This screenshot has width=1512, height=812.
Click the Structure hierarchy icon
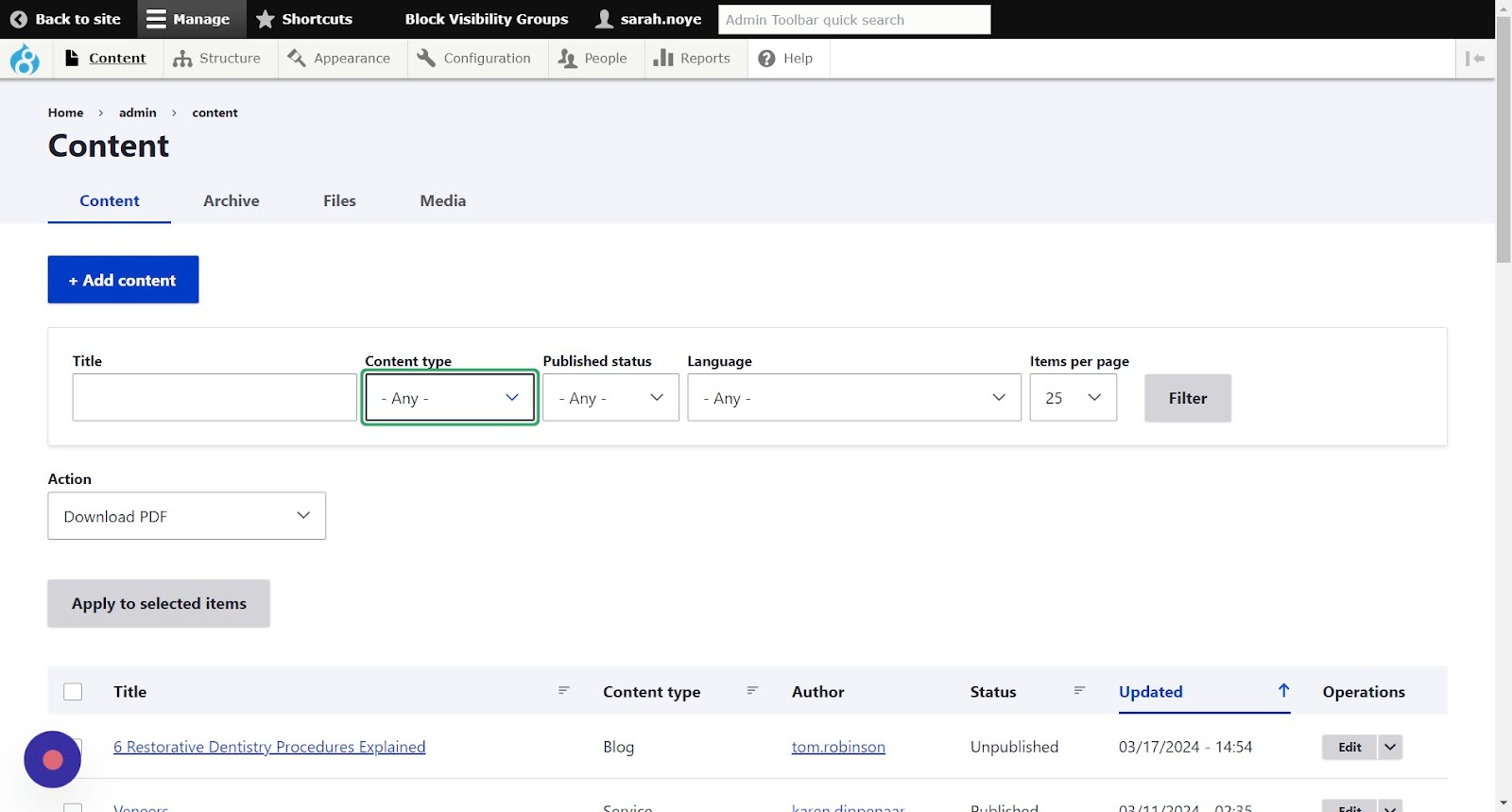pyautogui.click(x=182, y=59)
